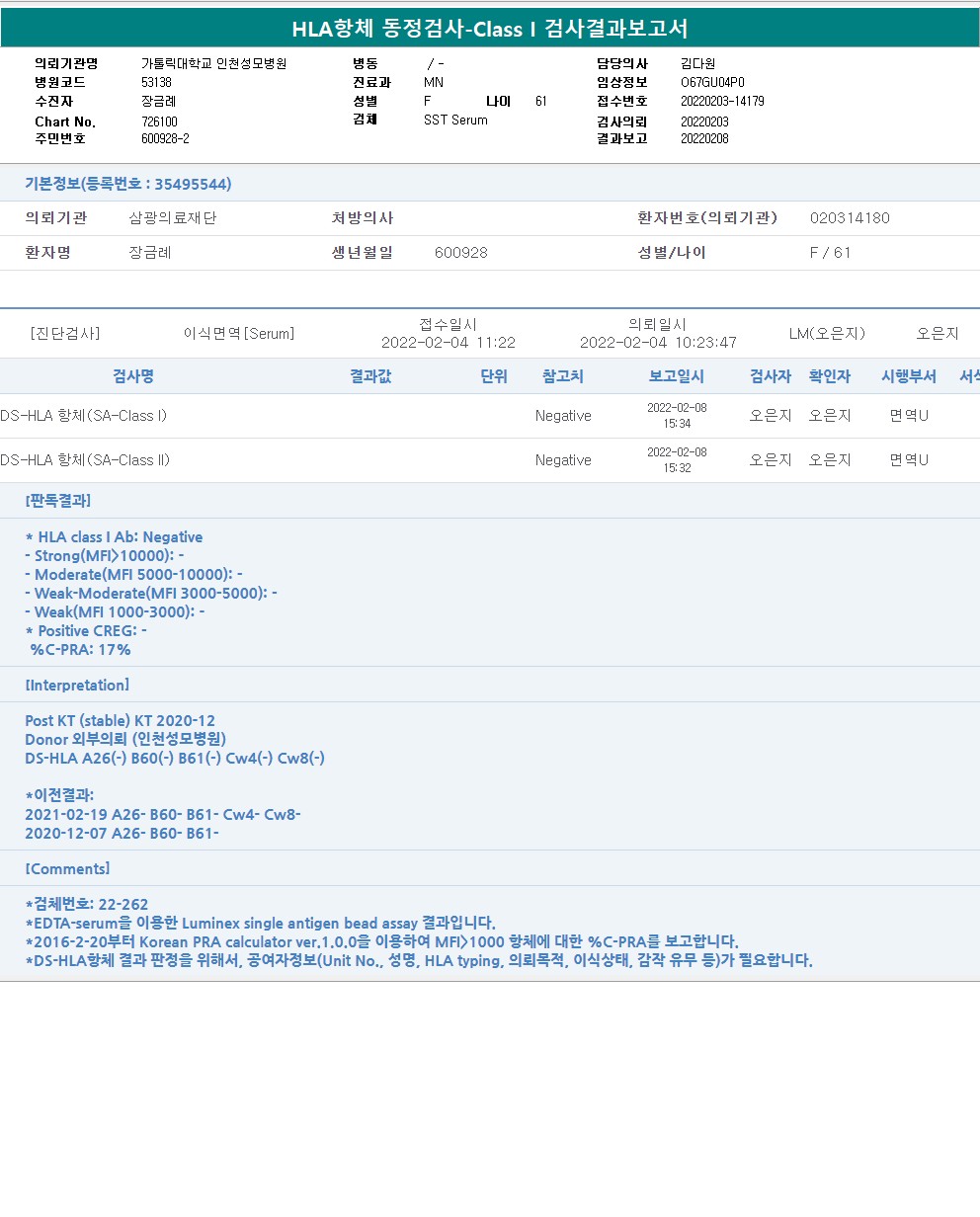
Task: Select report time '2022-02-08 15:32'
Action: [x=677, y=460]
